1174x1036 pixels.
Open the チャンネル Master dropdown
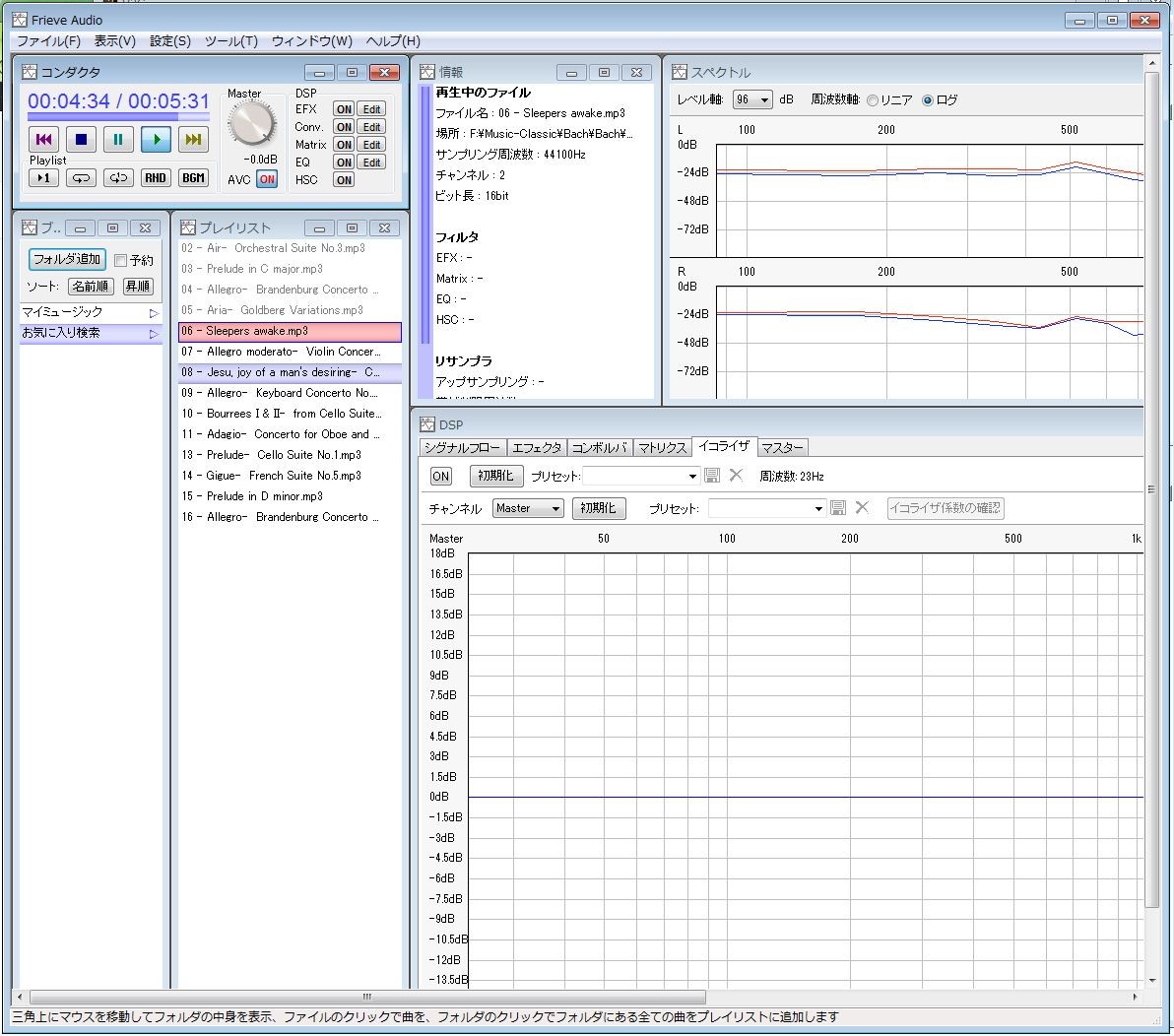[x=528, y=508]
